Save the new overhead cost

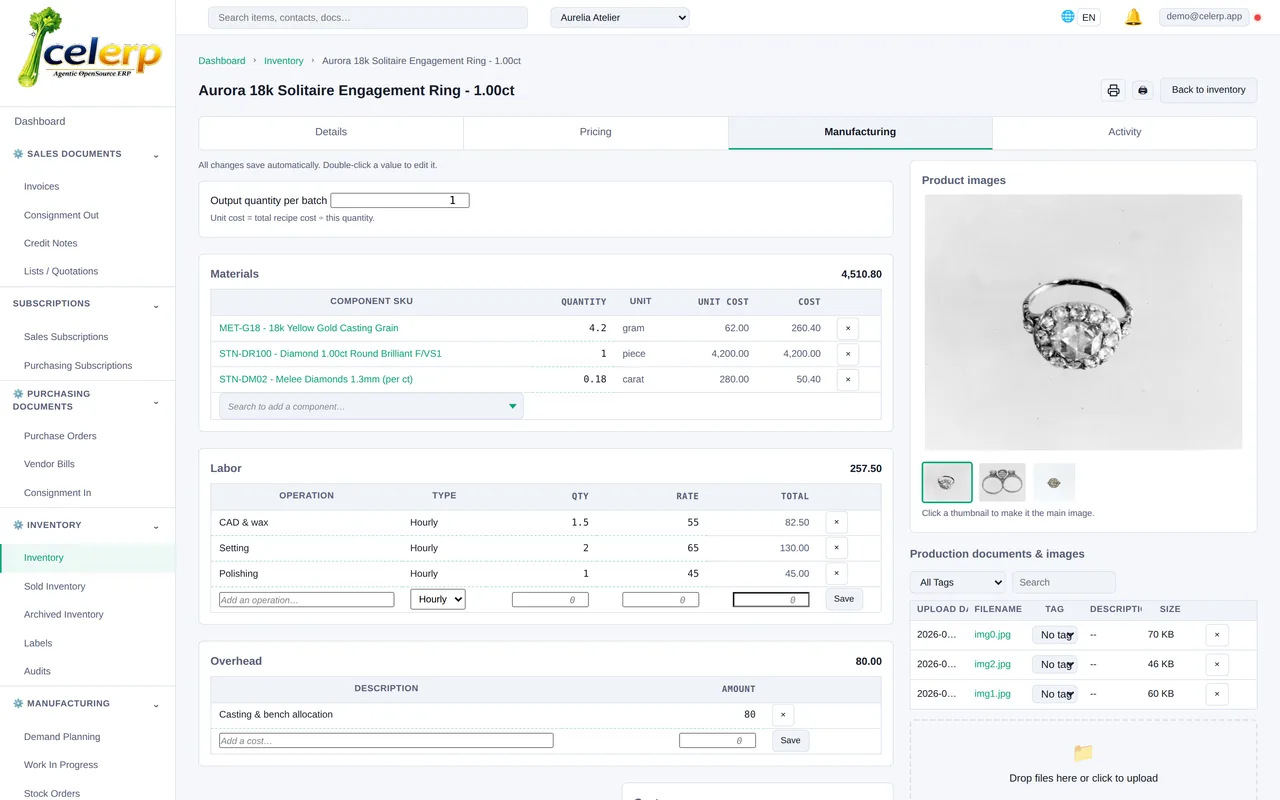[790, 741]
